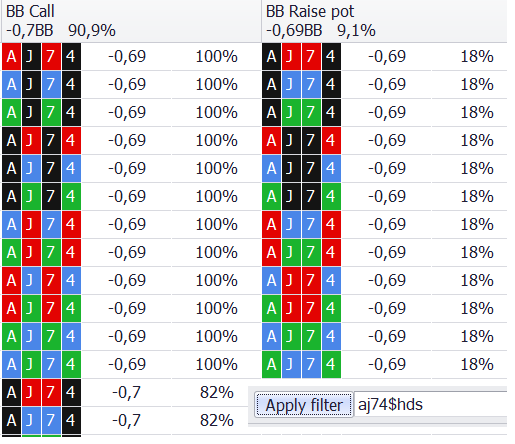Screen dimensions: 515x444
Task: Select BB Call 82% hand black A, red J, red 7, black 4
Action: tap(41, 392)
